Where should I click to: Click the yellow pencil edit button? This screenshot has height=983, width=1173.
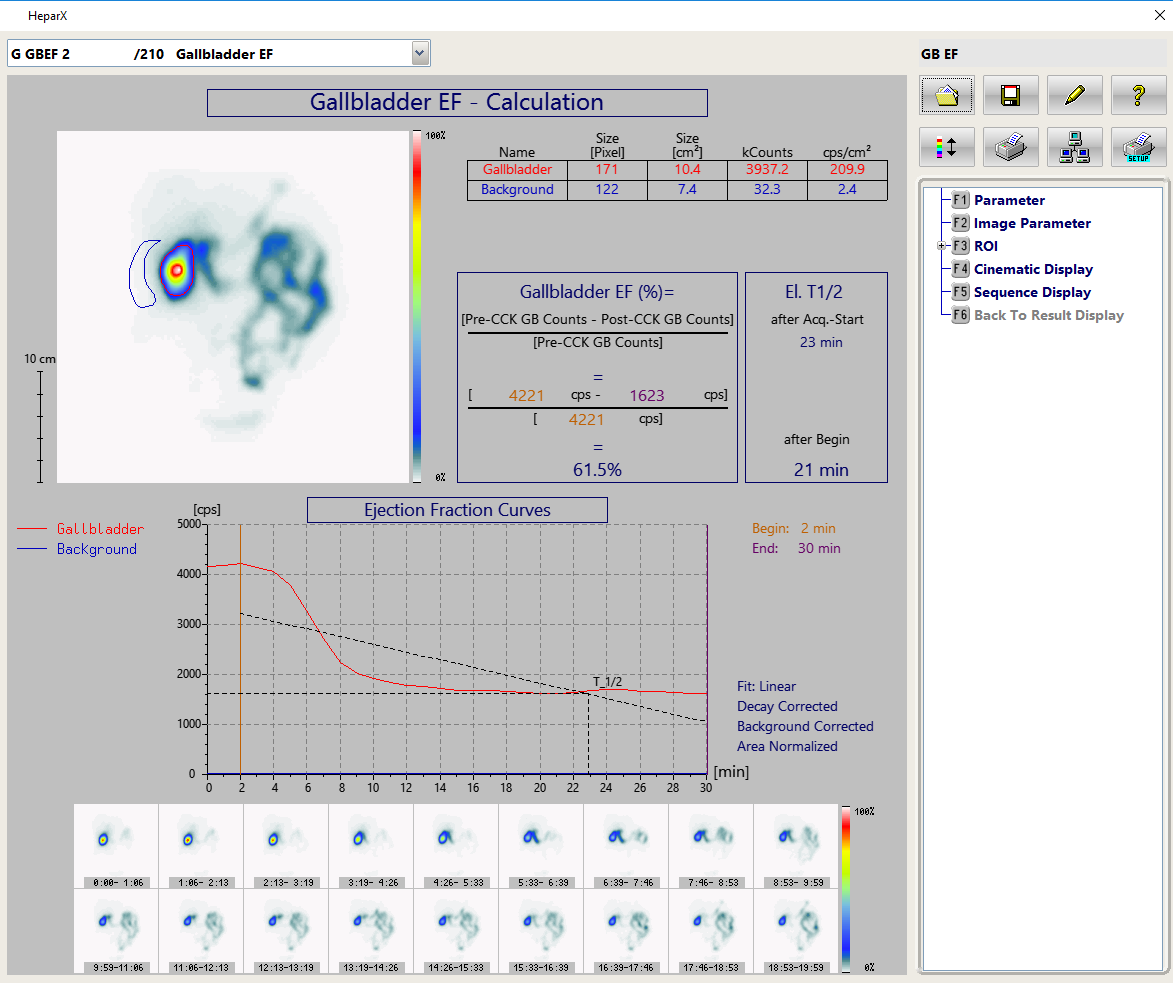click(x=1075, y=95)
